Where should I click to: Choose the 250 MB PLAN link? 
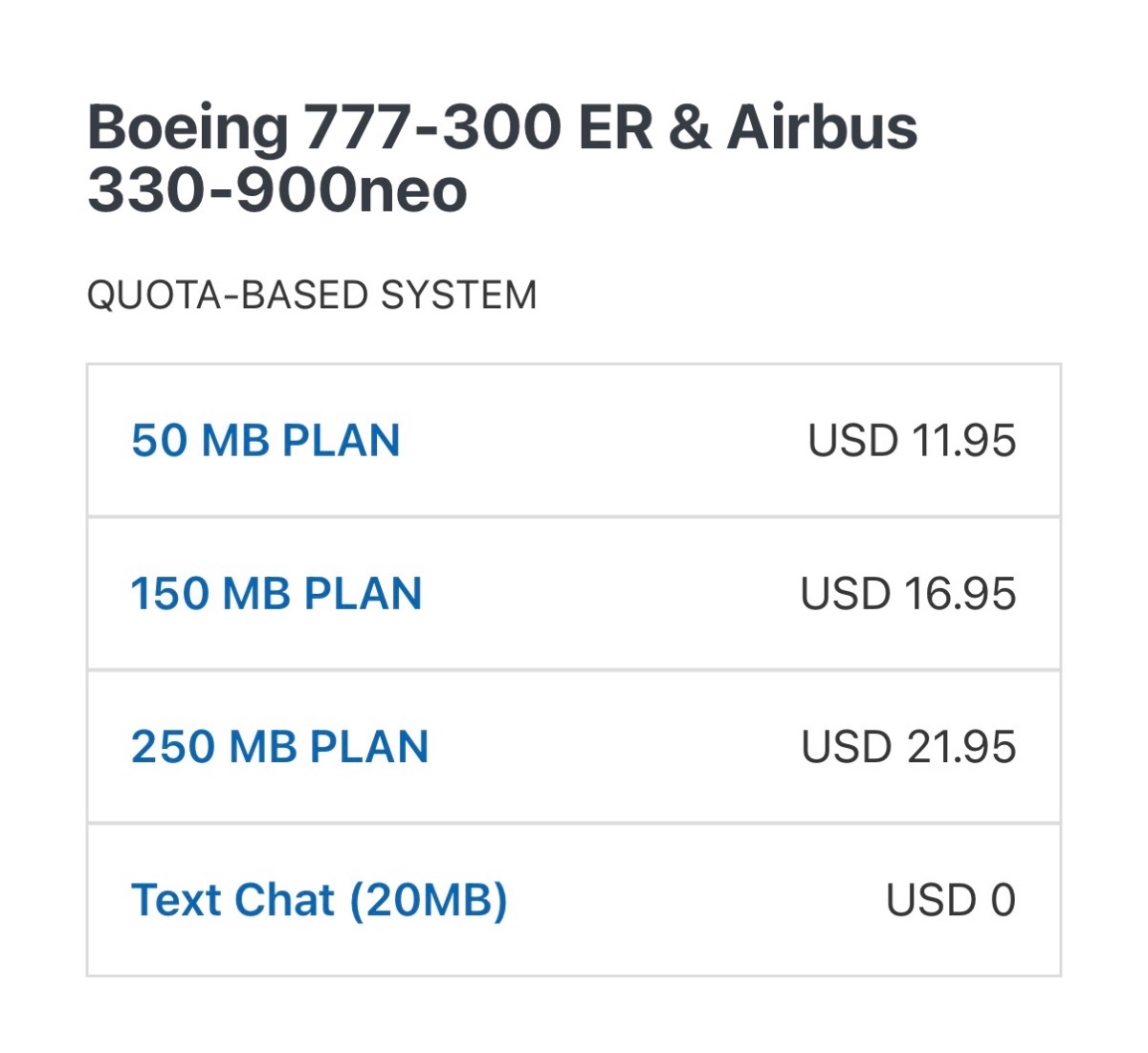pos(279,747)
